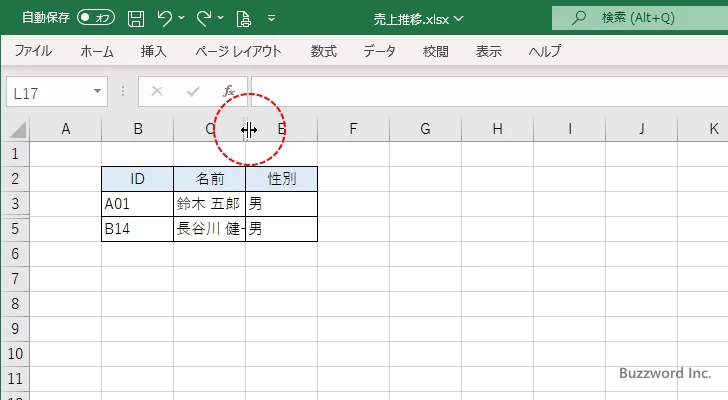This screenshot has width=728, height=400.
Task: Select row 2 header
Action: click(x=15, y=179)
